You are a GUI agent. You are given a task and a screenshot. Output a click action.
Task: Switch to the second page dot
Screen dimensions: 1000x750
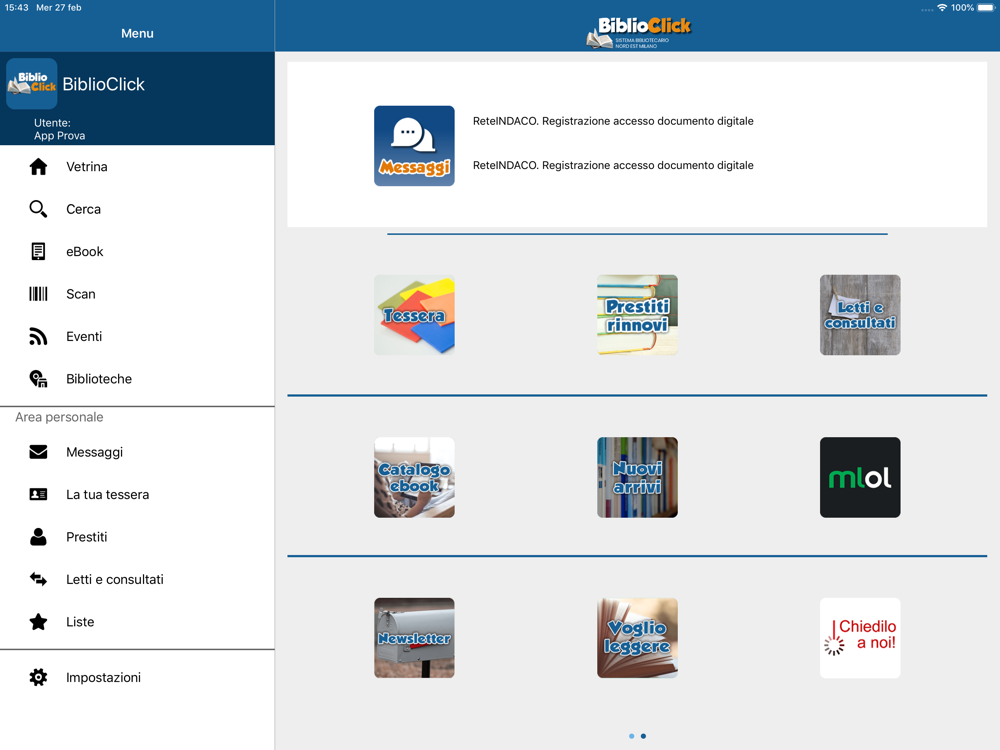pyautogui.click(x=643, y=736)
